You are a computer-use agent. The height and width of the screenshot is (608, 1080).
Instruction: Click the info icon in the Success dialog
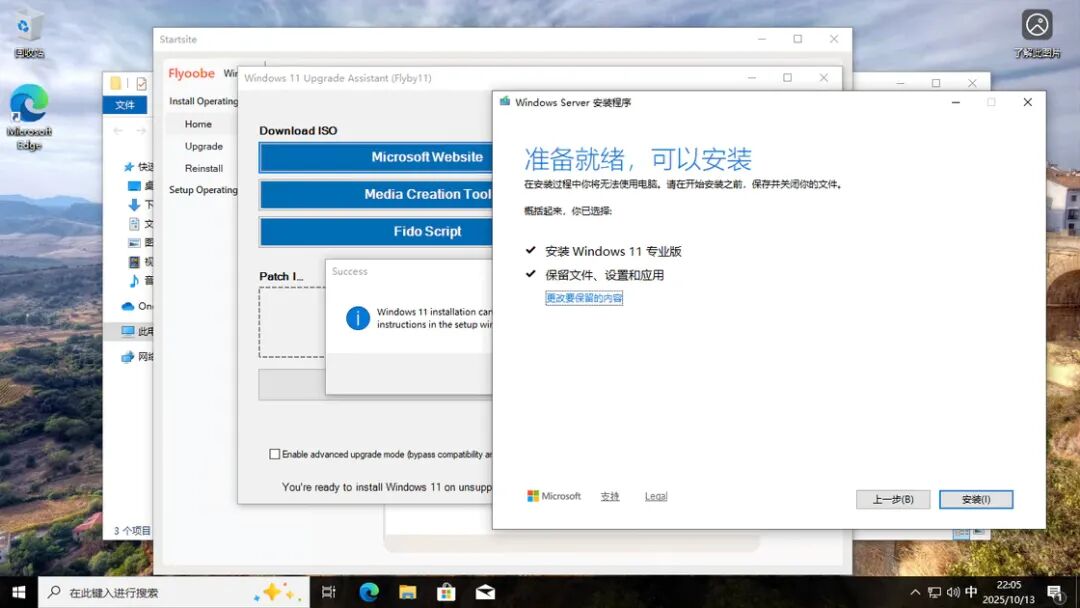(357, 317)
